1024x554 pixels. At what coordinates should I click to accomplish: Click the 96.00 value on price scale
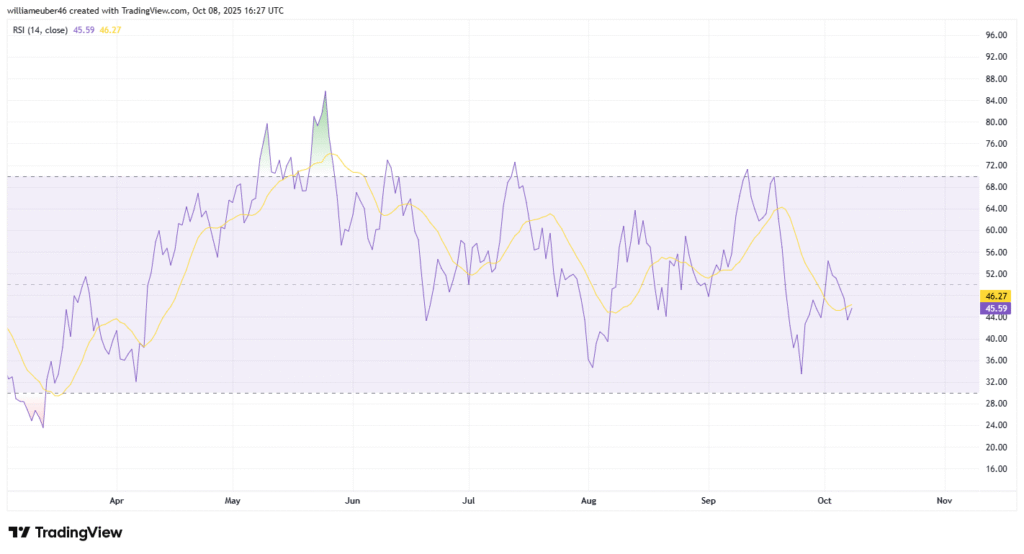pyautogui.click(x=995, y=35)
